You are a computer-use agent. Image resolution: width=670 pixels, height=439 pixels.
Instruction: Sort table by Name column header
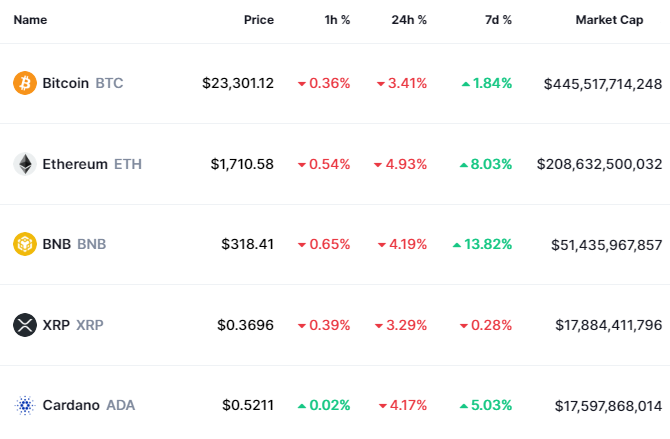coord(30,20)
